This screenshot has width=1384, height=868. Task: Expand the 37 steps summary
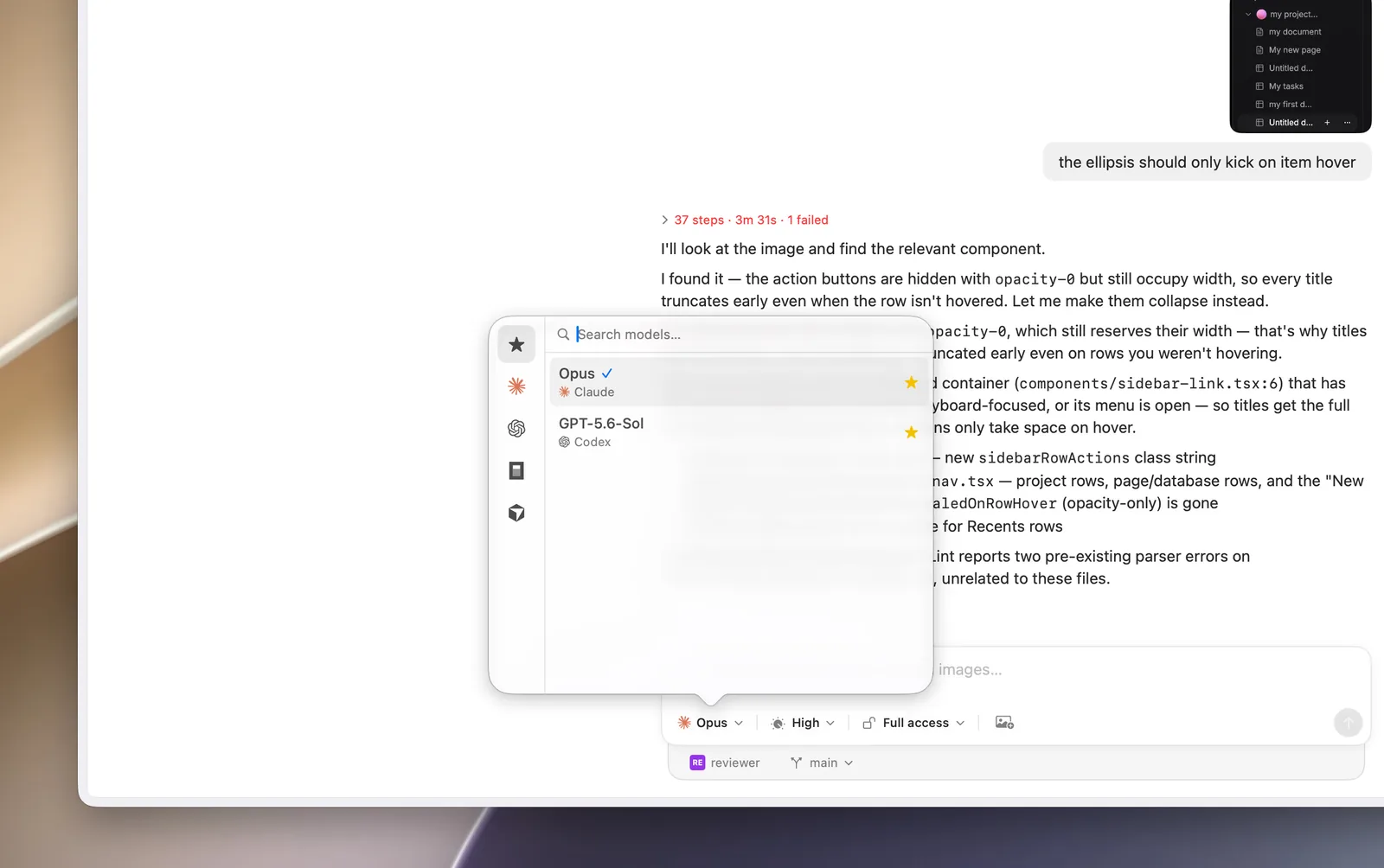(744, 220)
